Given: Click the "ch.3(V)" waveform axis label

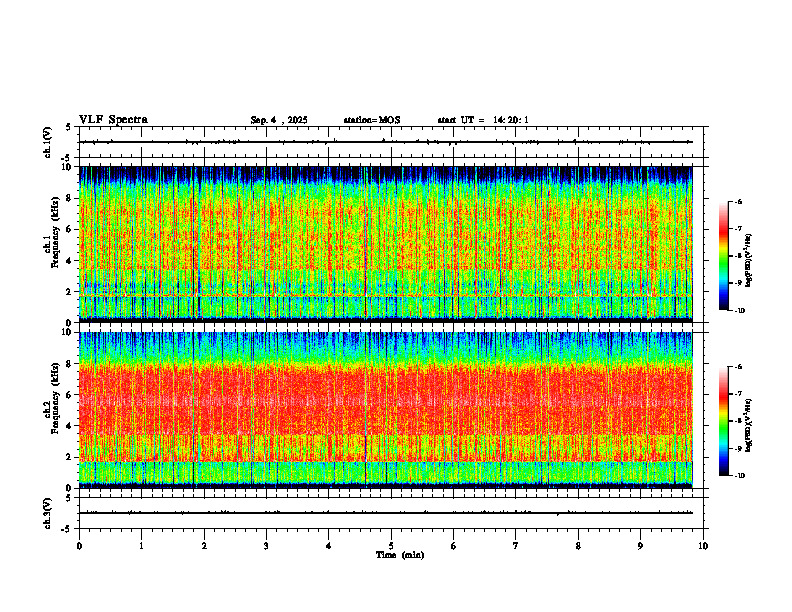Looking at the screenshot, I should pyautogui.click(x=48, y=513).
